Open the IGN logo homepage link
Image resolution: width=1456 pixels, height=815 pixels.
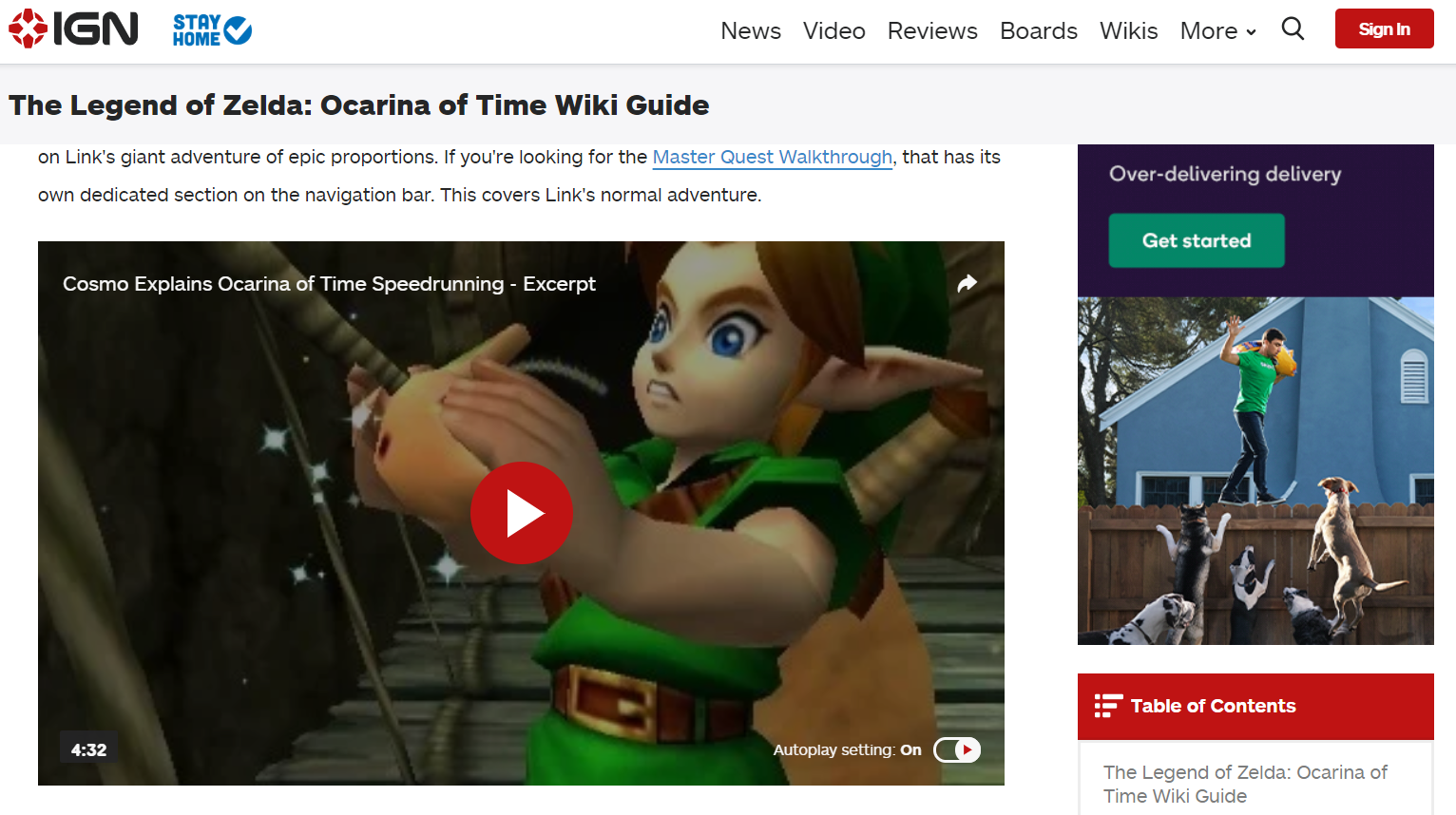coord(73,29)
